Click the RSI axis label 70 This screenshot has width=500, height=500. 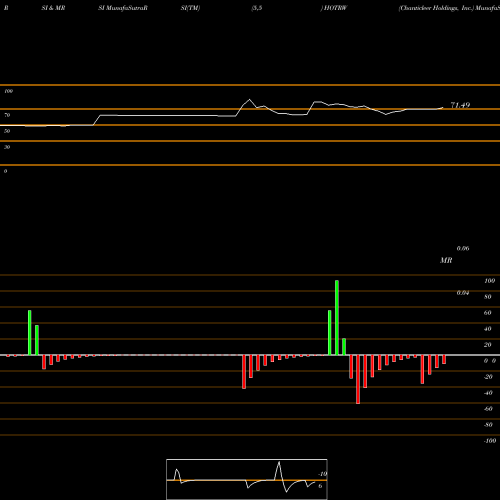(x=7, y=115)
